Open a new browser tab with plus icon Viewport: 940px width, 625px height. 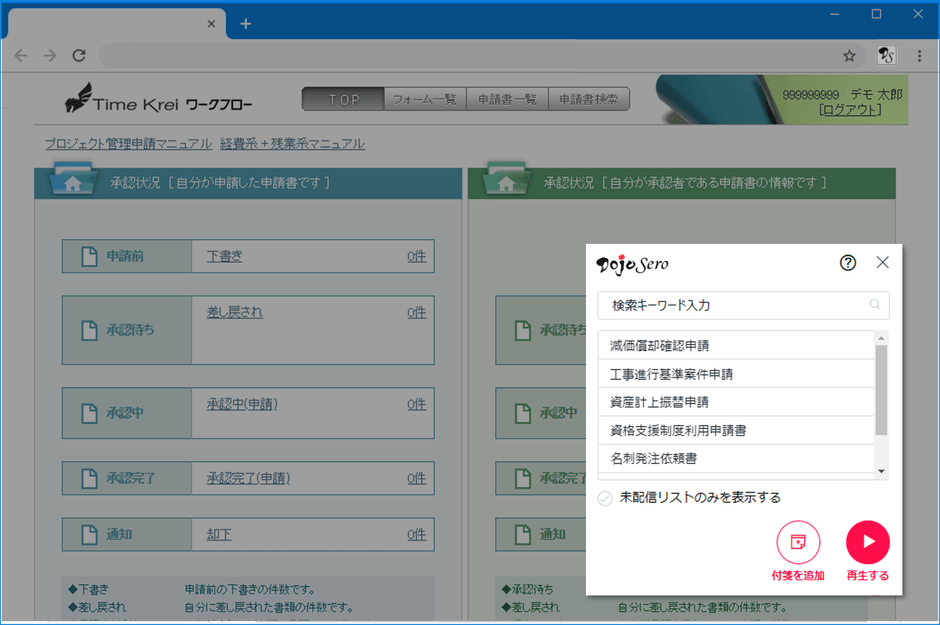[246, 24]
